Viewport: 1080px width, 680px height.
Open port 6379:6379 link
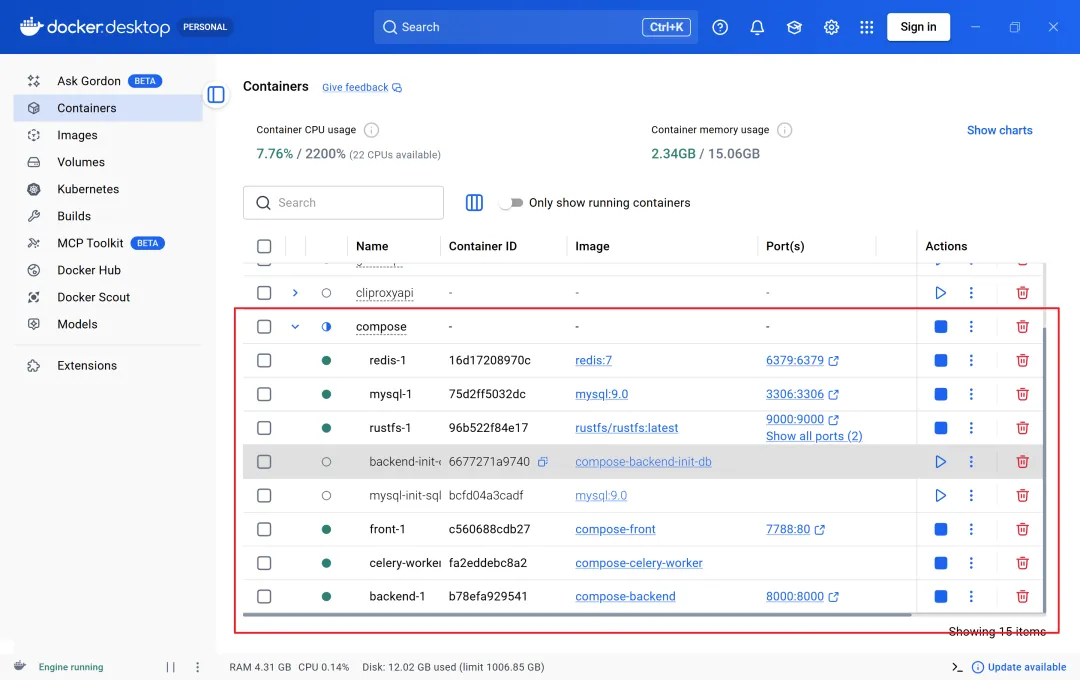point(802,360)
